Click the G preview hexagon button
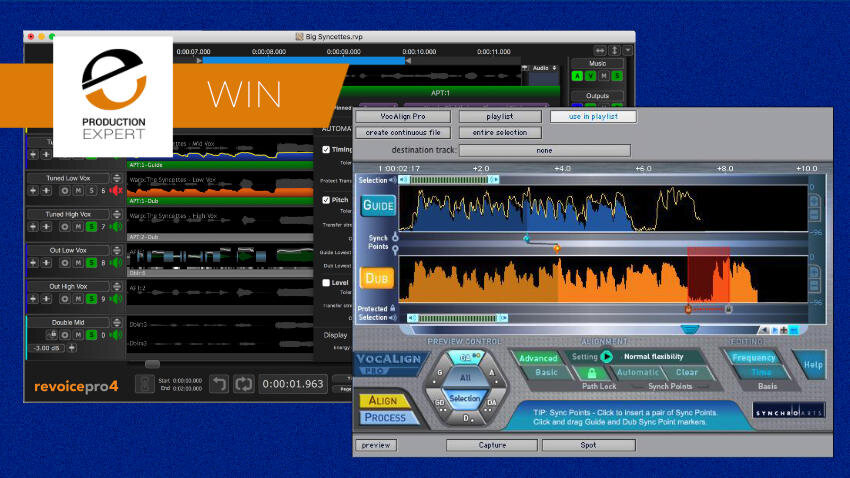 pyautogui.click(x=439, y=373)
